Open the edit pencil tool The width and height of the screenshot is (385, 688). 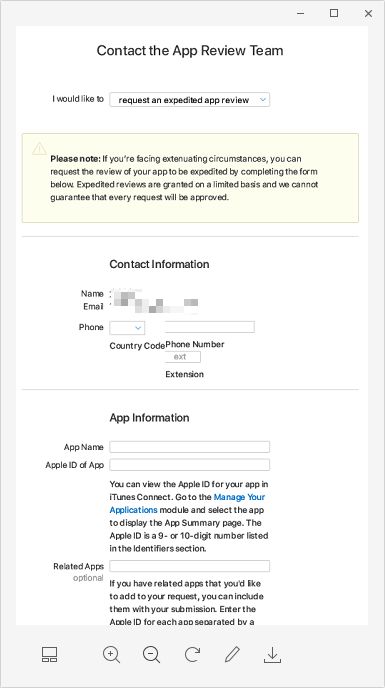232,654
